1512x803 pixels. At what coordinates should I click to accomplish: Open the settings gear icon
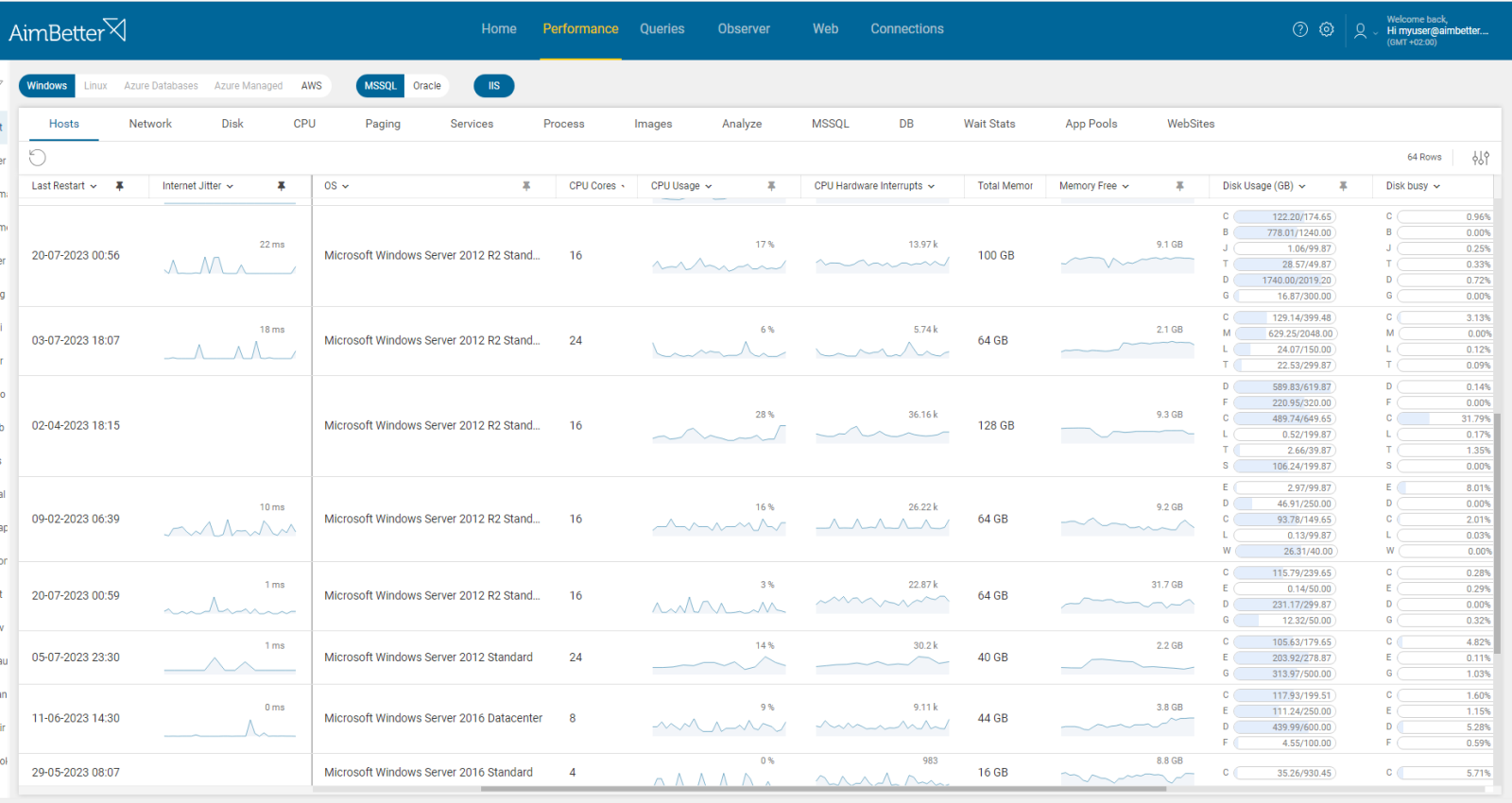pos(1327,29)
